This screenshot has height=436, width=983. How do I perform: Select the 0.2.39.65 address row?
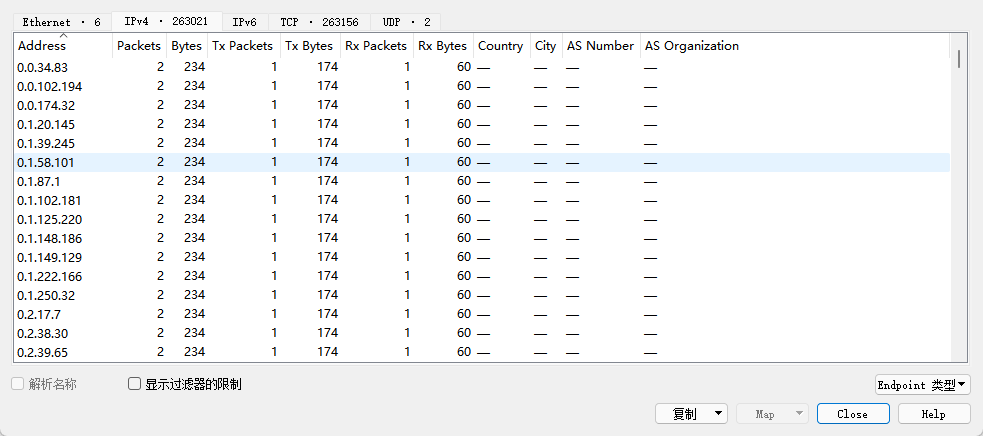[x=481, y=351]
